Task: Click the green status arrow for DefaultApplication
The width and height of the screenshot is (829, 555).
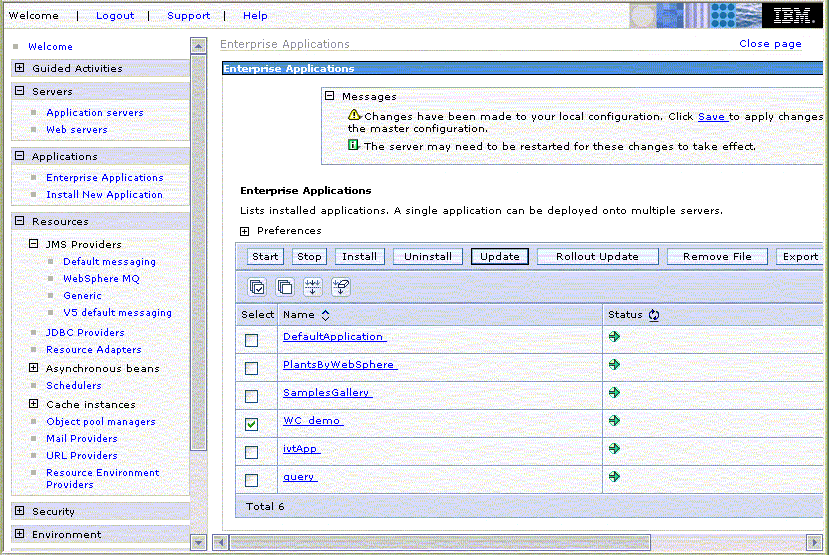Action: click(614, 337)
